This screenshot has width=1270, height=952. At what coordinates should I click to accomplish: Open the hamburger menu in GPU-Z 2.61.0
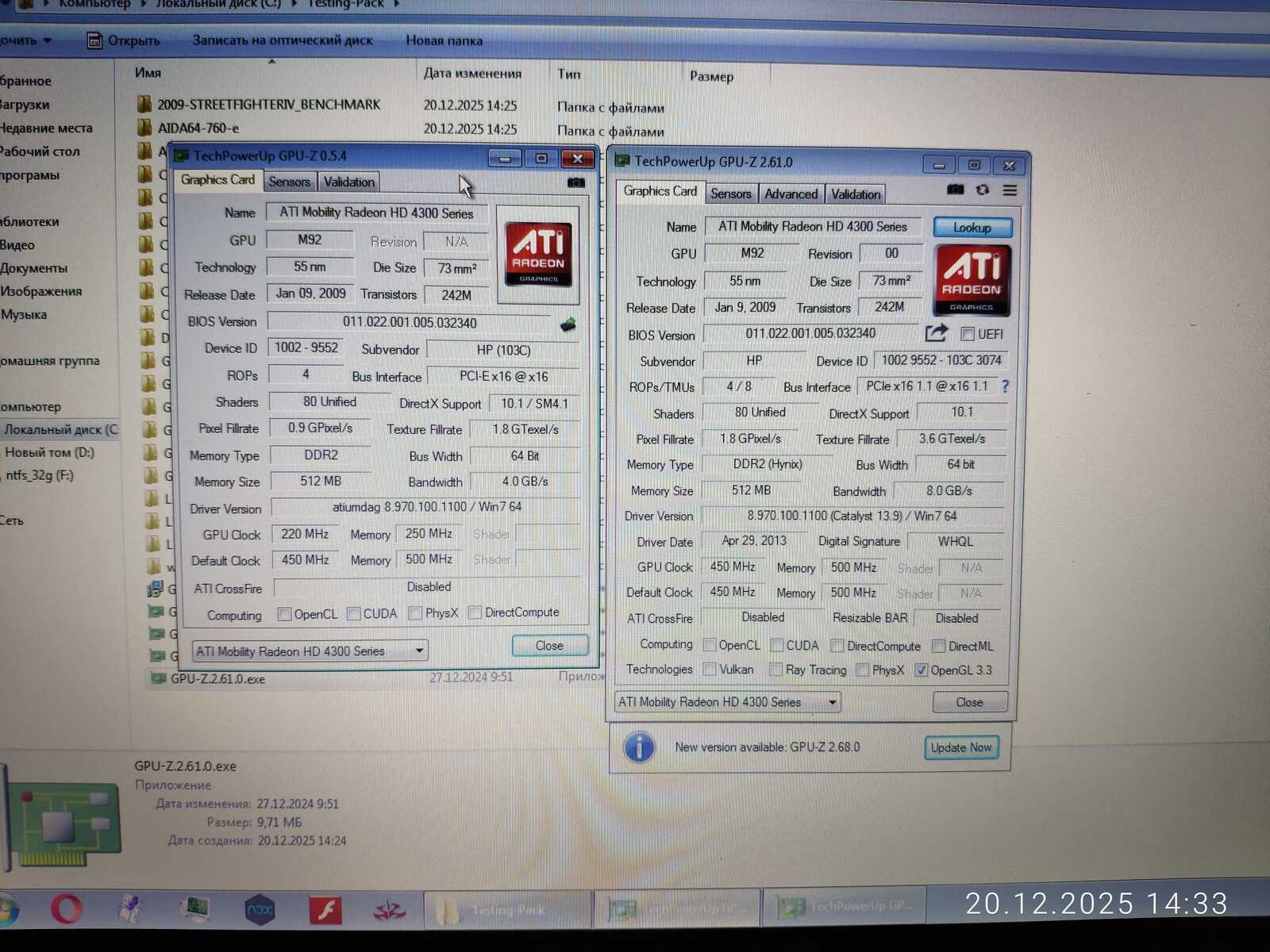pyautogui.click(x=1010, y=190)
